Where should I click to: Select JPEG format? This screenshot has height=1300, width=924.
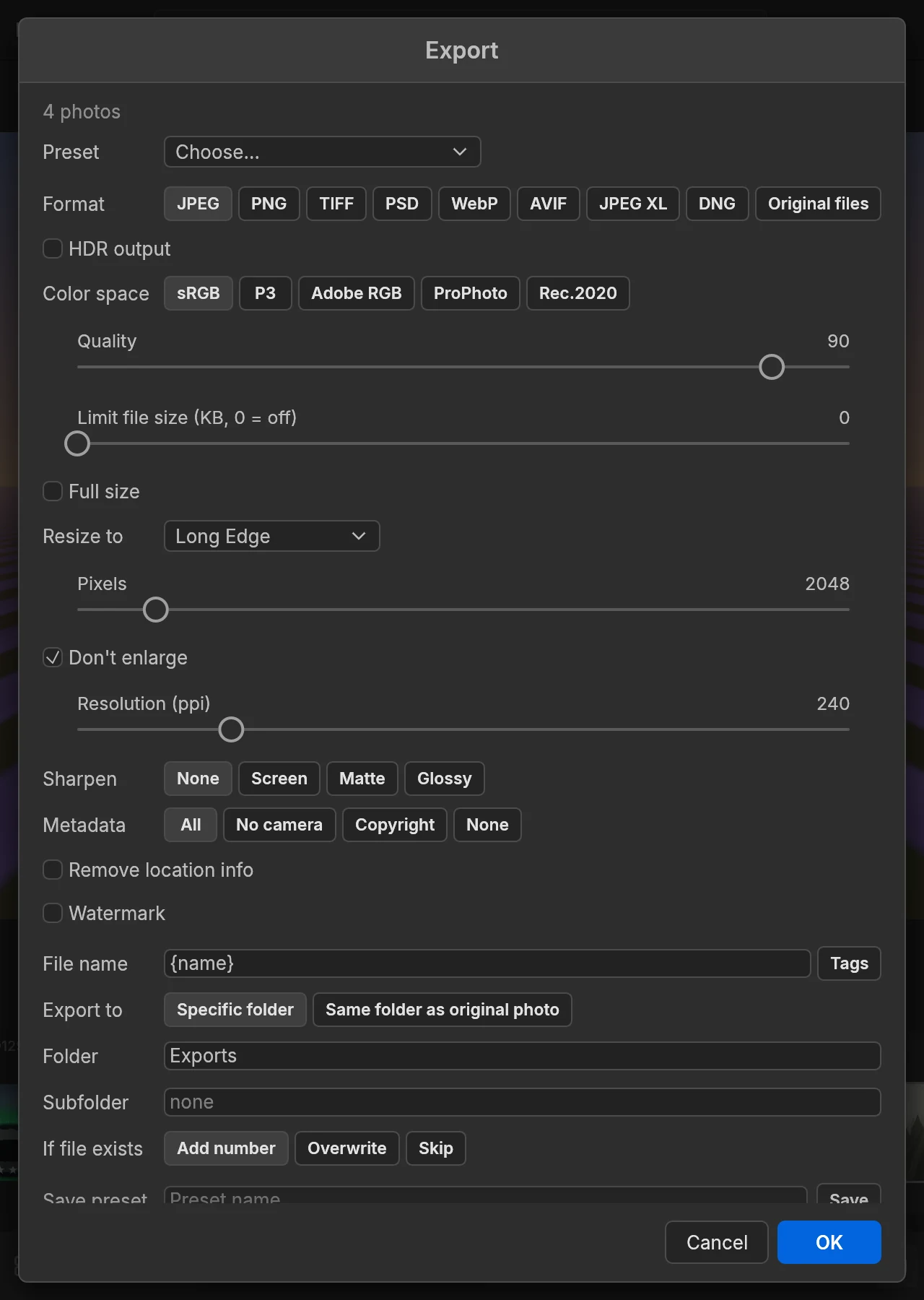(x=198, y=204)
